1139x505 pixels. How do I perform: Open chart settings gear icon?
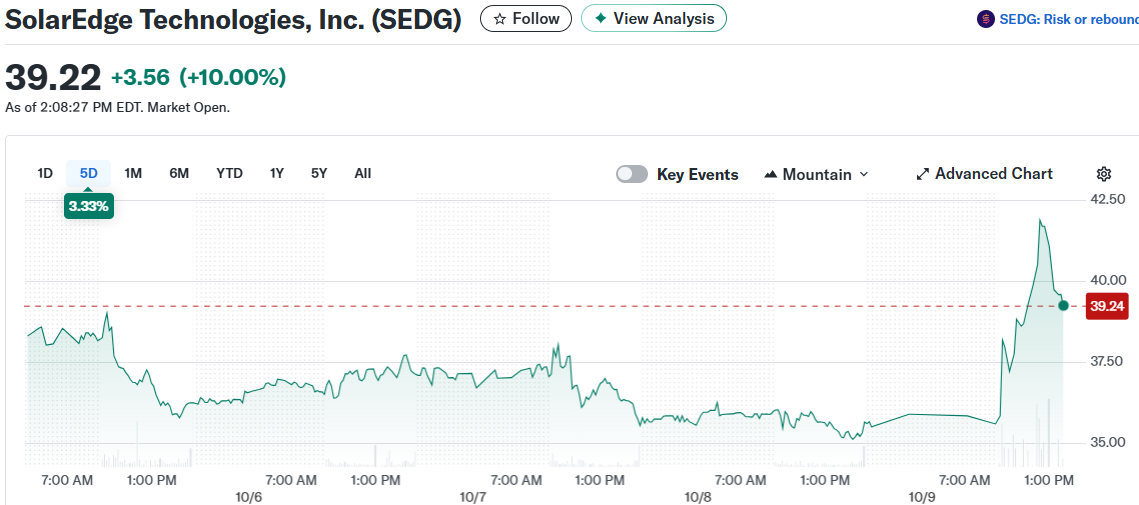[1104, 174]
